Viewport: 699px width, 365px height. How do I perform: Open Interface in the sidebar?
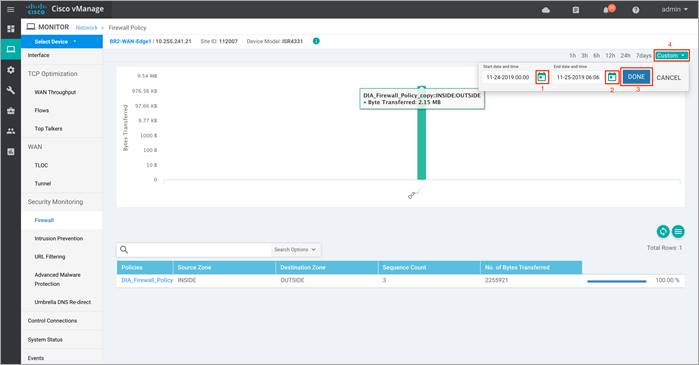(x=38, y=55)
